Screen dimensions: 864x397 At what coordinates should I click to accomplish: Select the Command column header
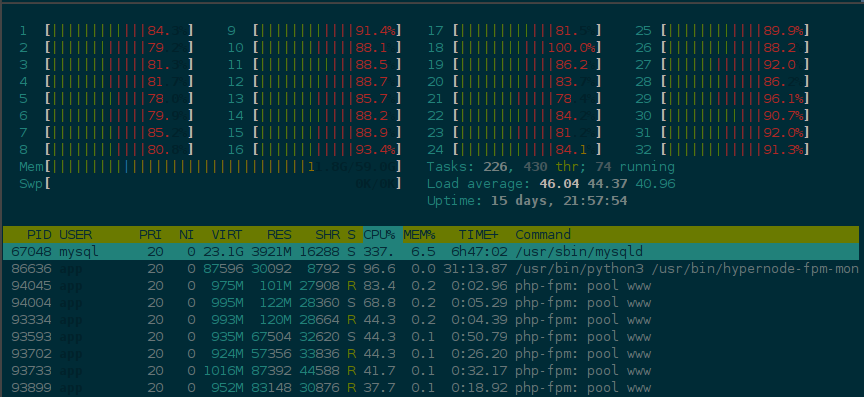click(543, 235)
